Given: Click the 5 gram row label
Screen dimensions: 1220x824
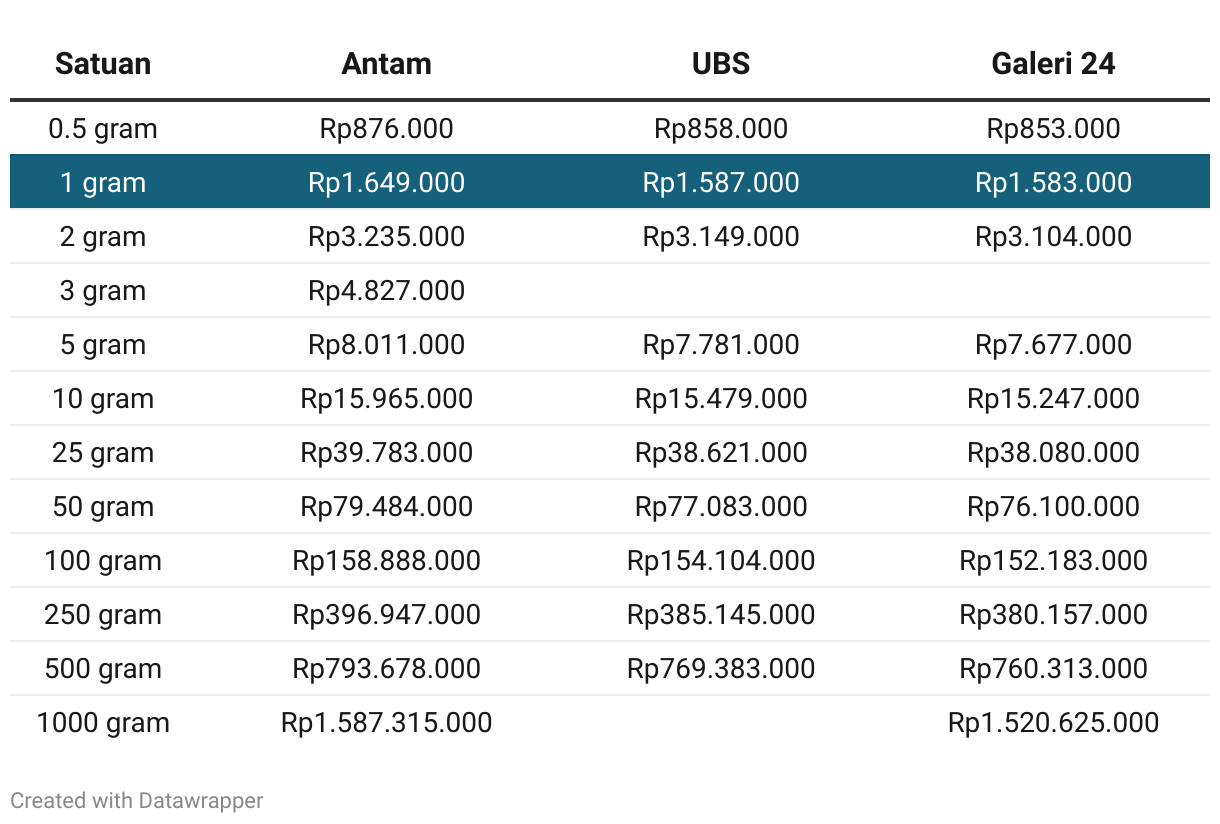Looking at the screenshot, I should (x=103, y=345).
